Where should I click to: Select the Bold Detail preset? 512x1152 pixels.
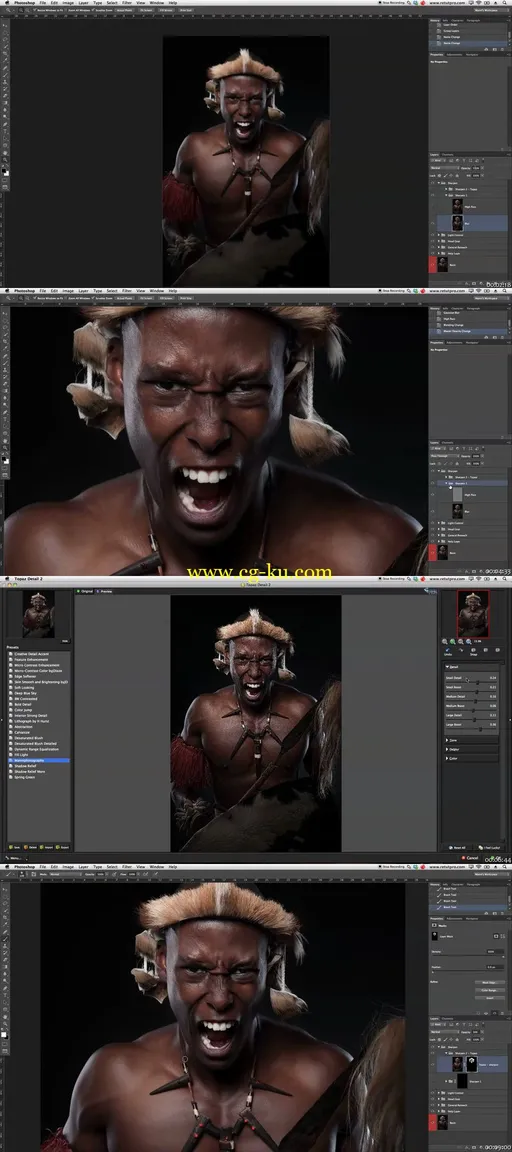point(23,705)
